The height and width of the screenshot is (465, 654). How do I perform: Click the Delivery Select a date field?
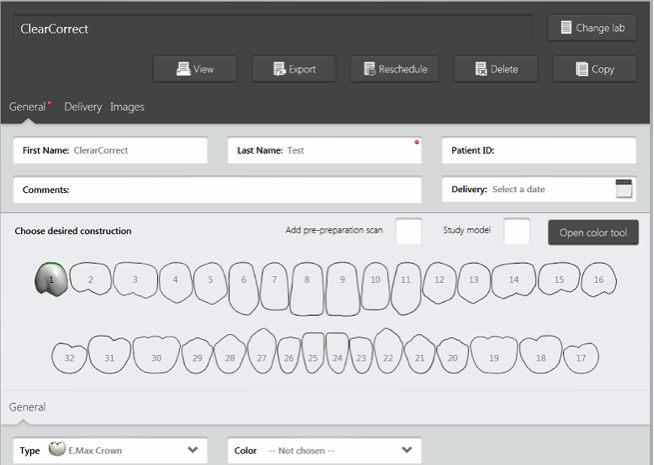(x=539, y=189)
